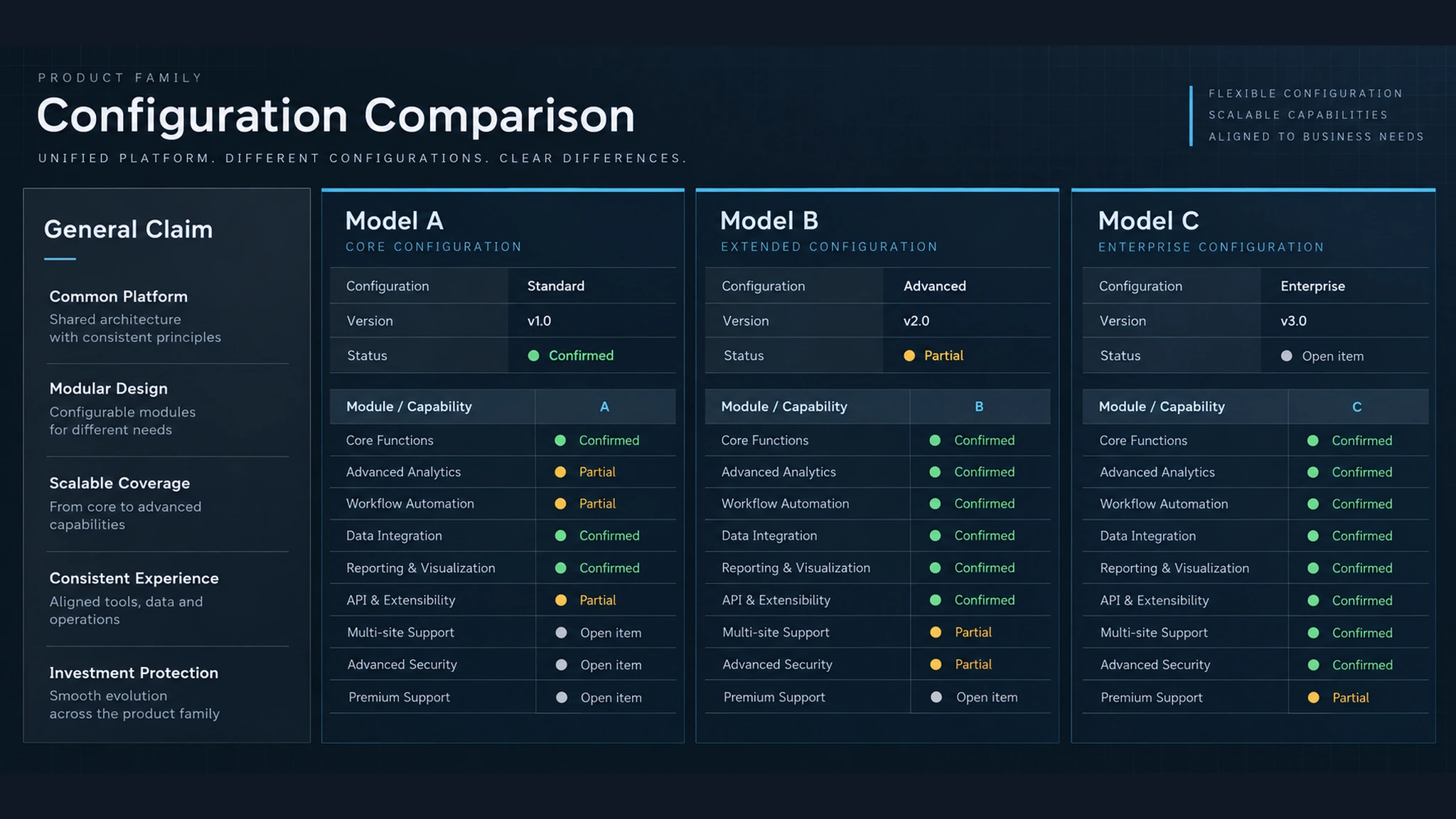Click column header 'A' in Model A table

pos(604,407)
